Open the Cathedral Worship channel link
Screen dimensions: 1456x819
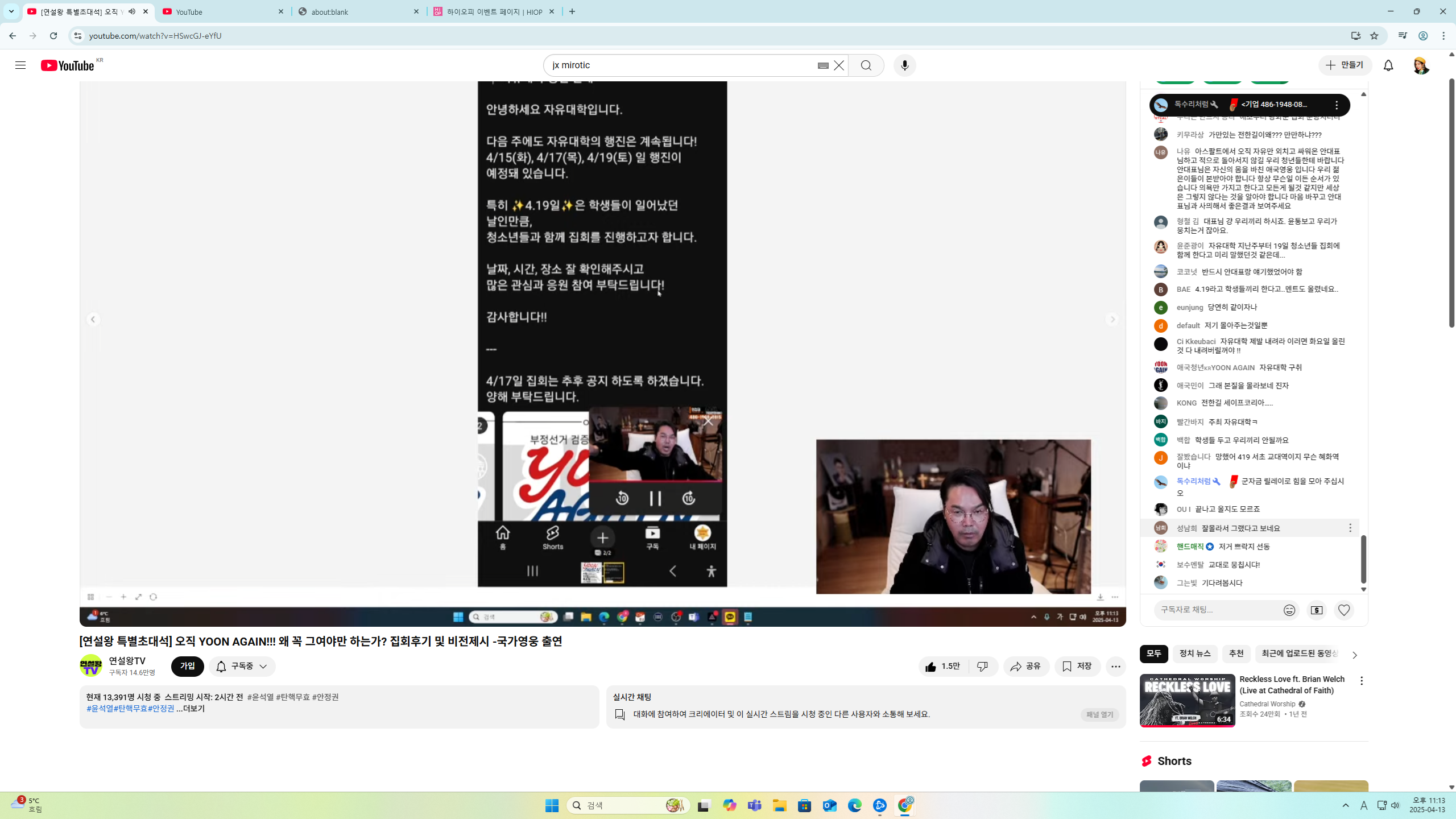point(1267,704)
